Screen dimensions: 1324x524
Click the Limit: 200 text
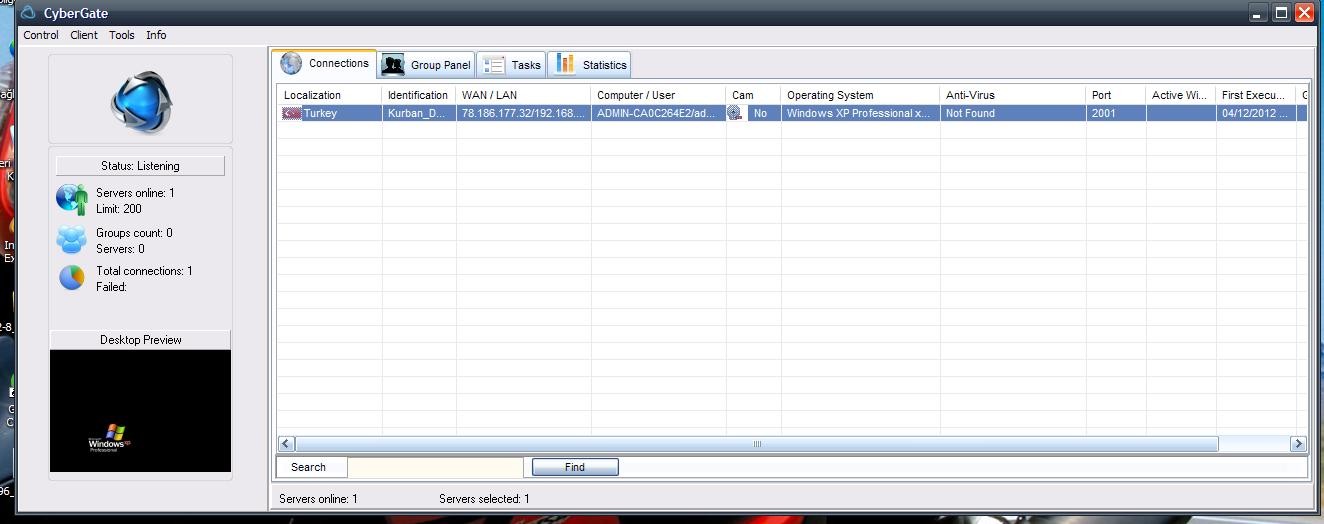coord(119,209)
